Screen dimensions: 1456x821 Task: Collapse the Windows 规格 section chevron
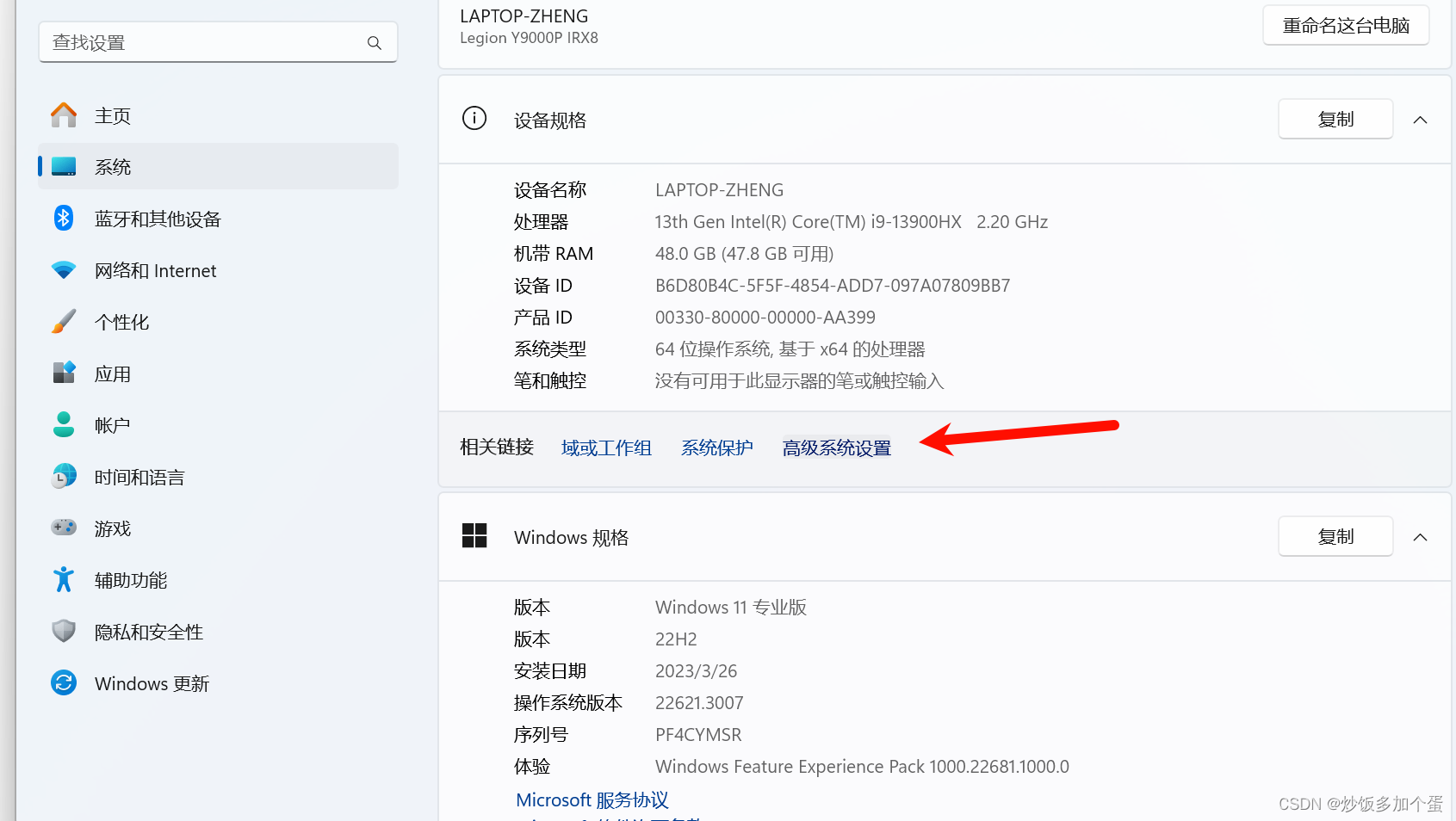[x=1421, y=537]
